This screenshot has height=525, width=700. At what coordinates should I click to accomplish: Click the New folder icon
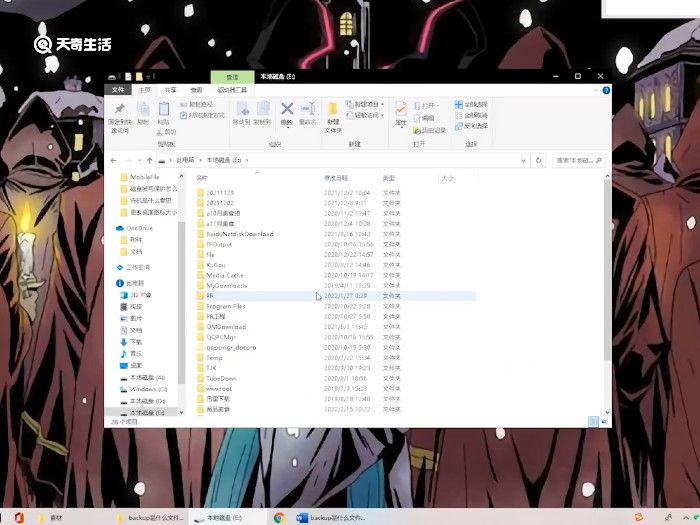tap(333, 108)
